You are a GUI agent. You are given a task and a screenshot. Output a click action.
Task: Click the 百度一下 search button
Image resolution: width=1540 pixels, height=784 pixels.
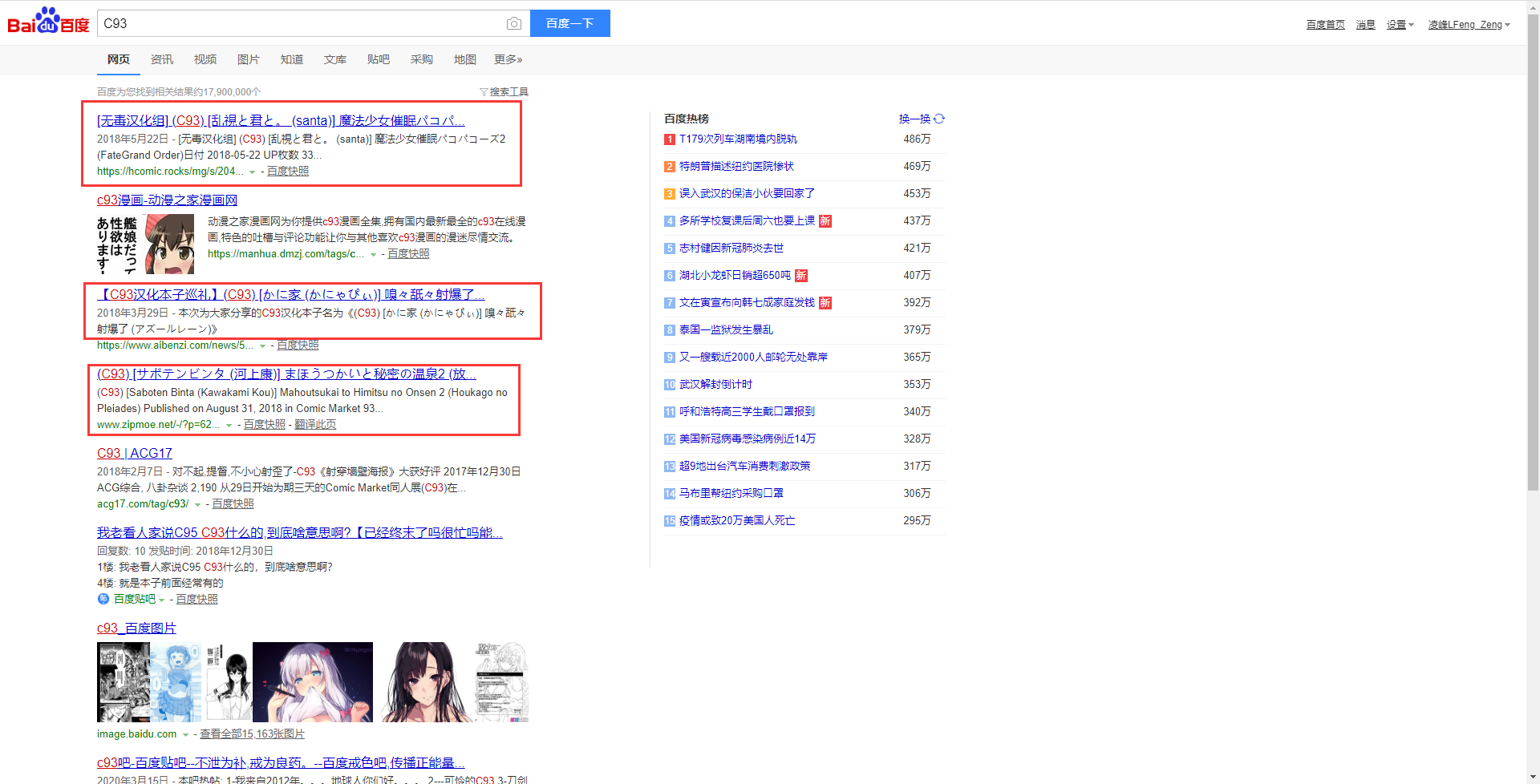click(x=570, y=23)
